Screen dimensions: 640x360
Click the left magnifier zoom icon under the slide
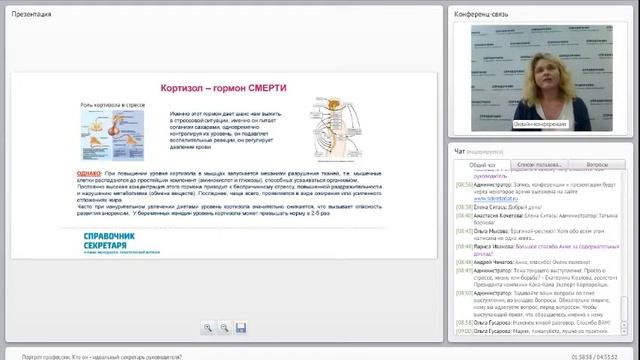(208, 328)
